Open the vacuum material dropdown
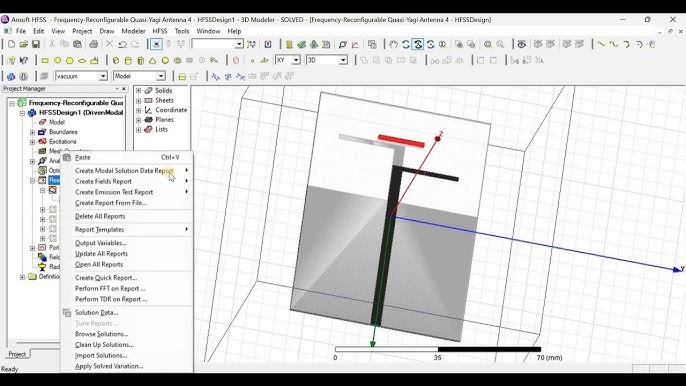 103,76
